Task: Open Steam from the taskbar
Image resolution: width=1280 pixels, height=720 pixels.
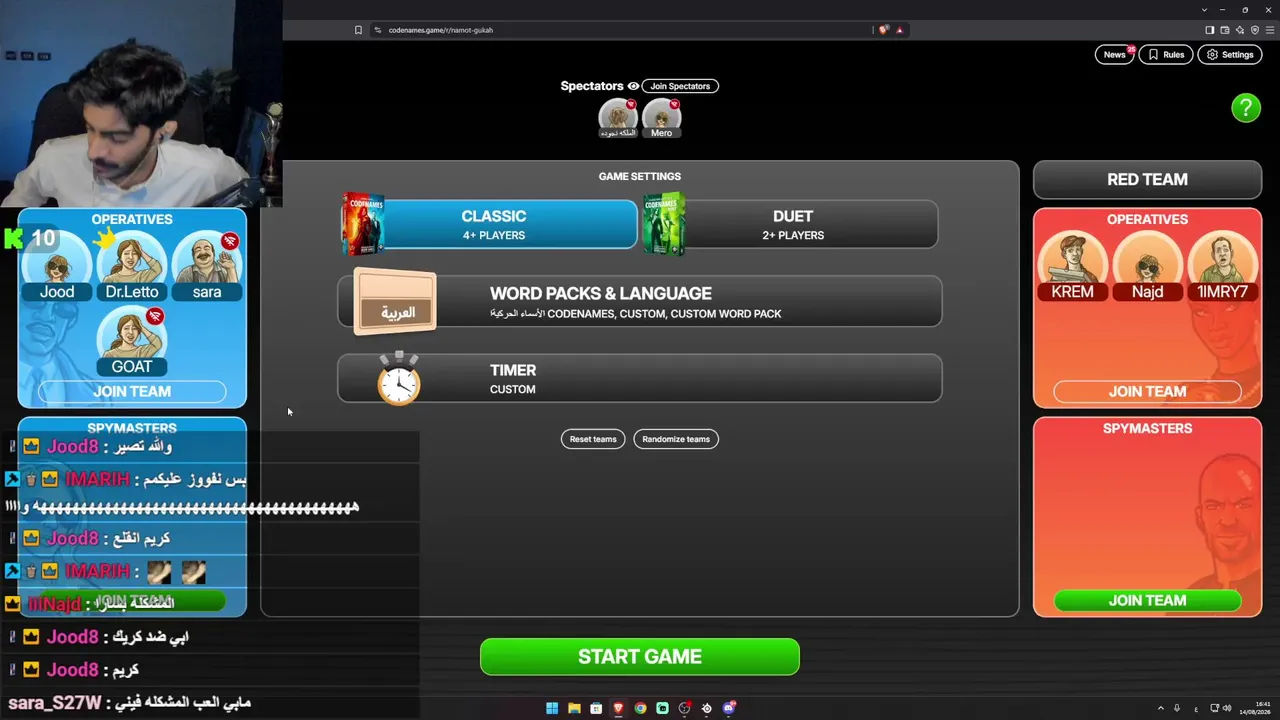Action: (707, 708)
